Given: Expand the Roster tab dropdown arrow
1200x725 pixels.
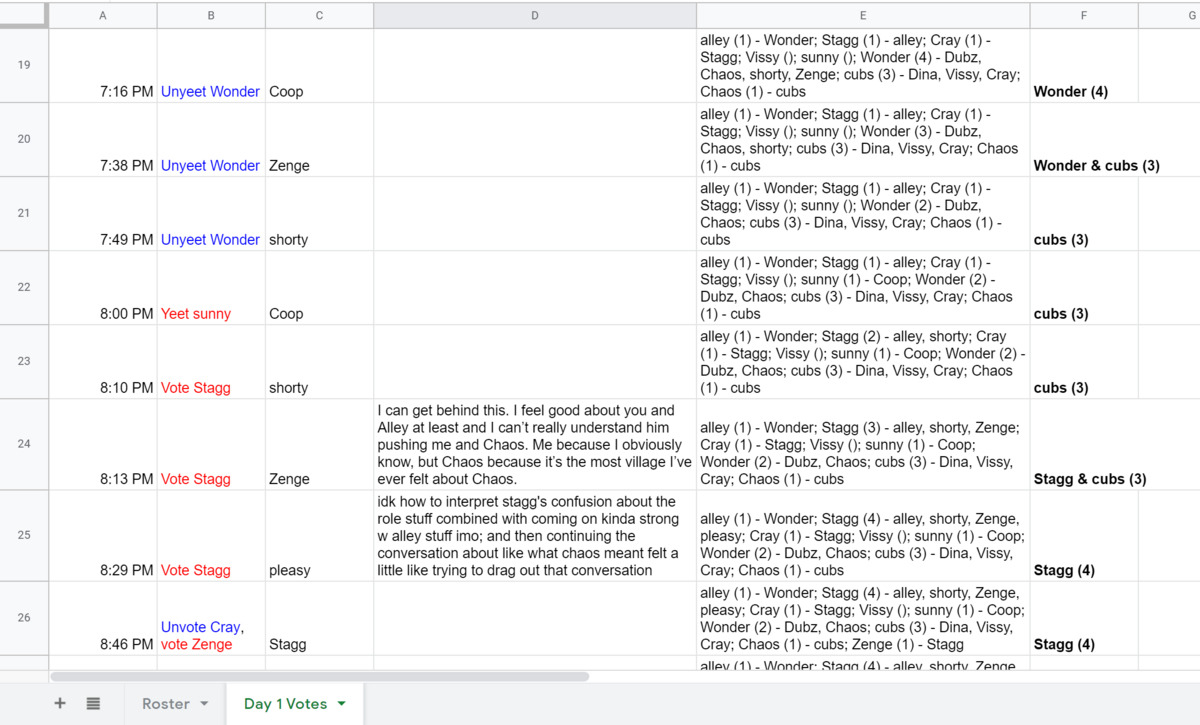Looking at the screenshot, I should pyautogui.click(x=204, y=704).
